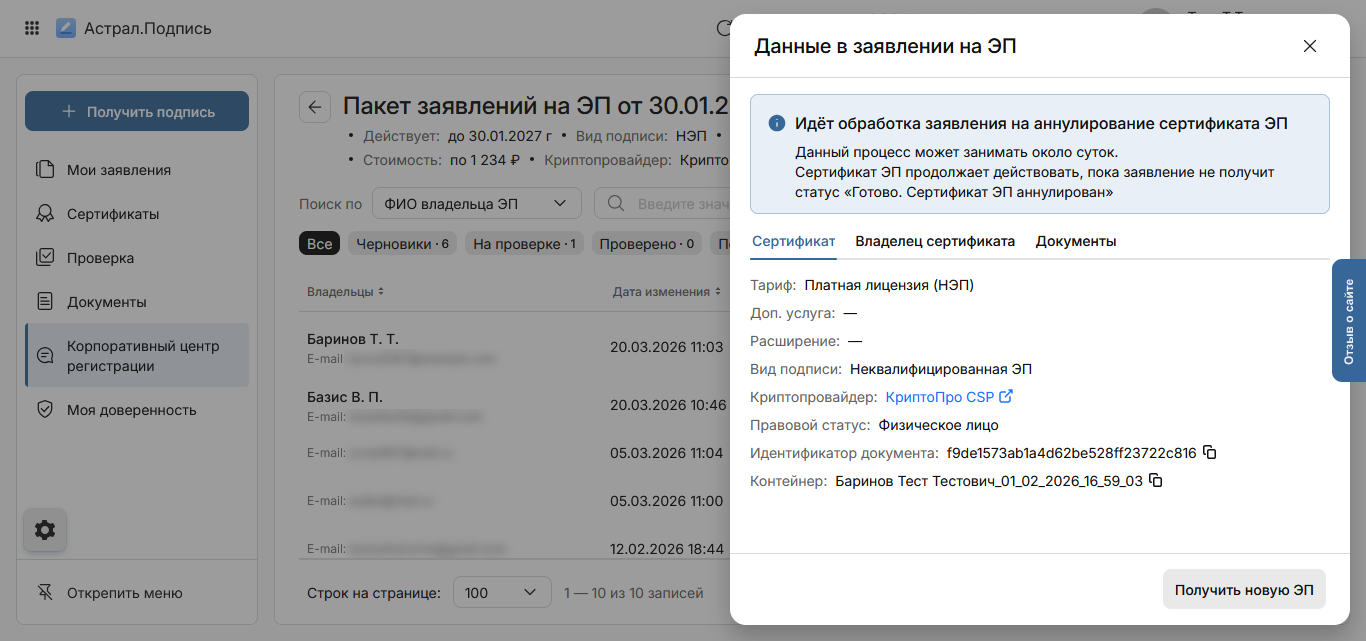This screenshot has height=641, width=1366.
Task: Go to Мои заявления section
Action: 118,170
